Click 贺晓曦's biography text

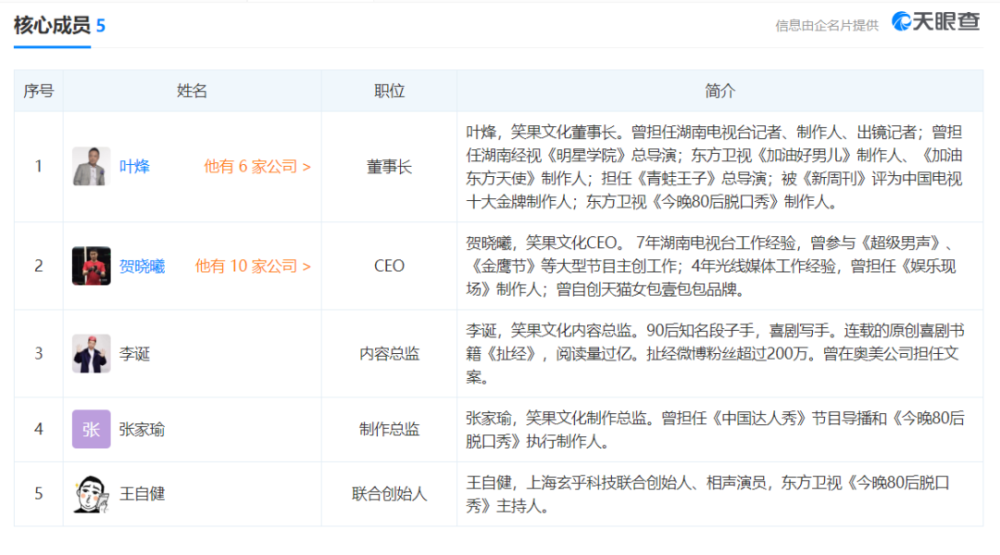tap(711, 266)
